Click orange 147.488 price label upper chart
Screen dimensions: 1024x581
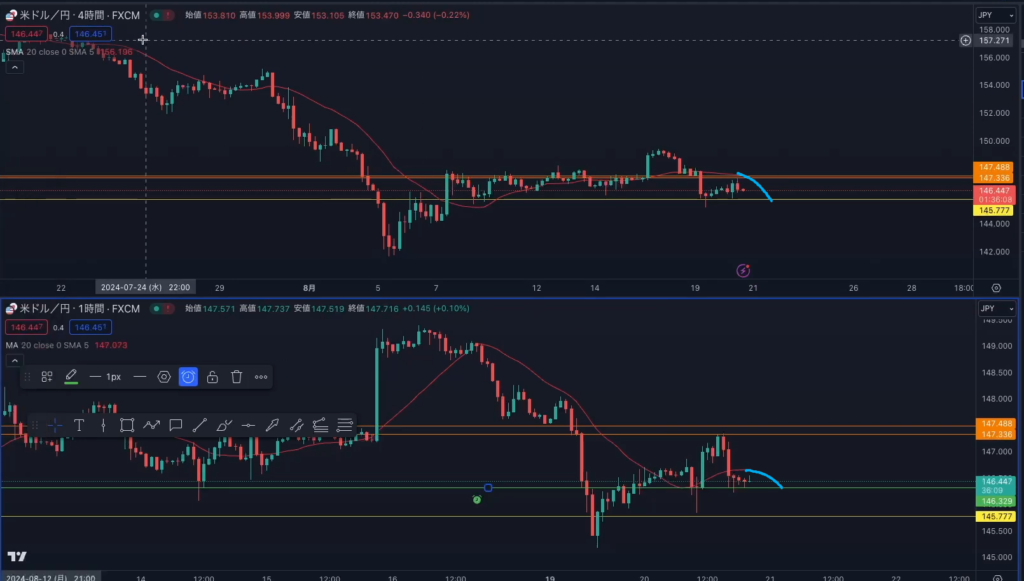tap(994, 167)
